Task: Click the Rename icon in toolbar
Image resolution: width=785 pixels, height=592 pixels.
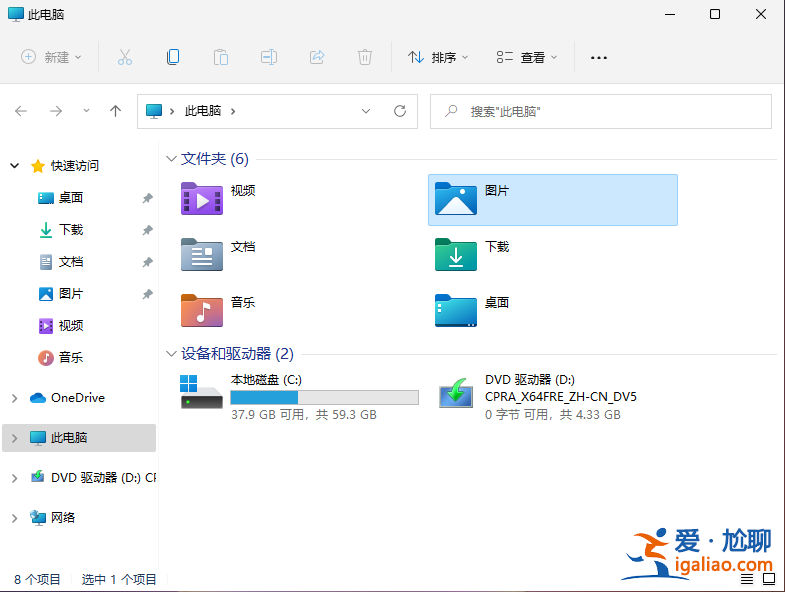Action: pyautogui.click(x=269, y=57)
